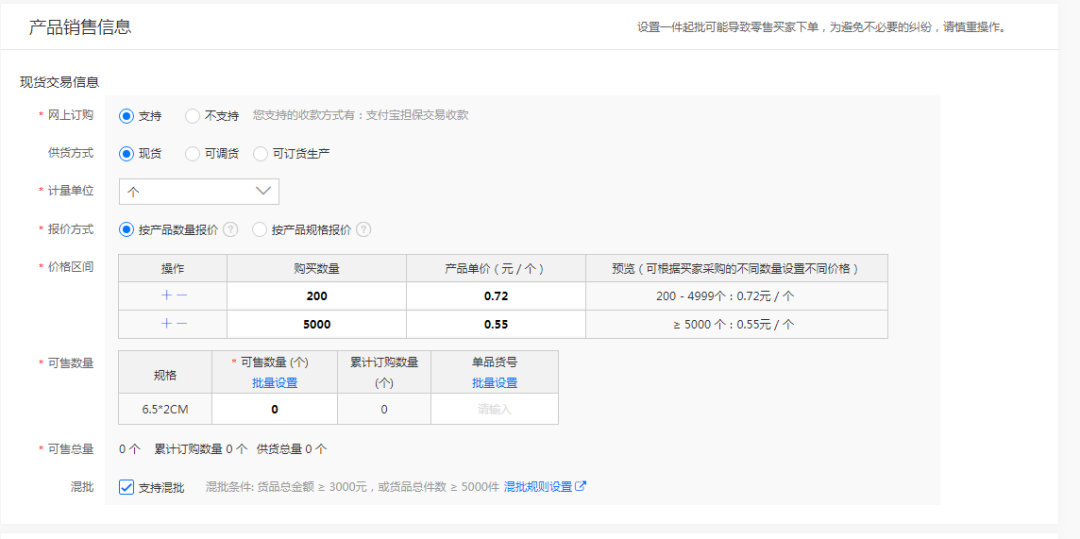The image size is (1080, 539).
Task: Click help icon beside 按产品数量报价
Action: click(231, 230)
